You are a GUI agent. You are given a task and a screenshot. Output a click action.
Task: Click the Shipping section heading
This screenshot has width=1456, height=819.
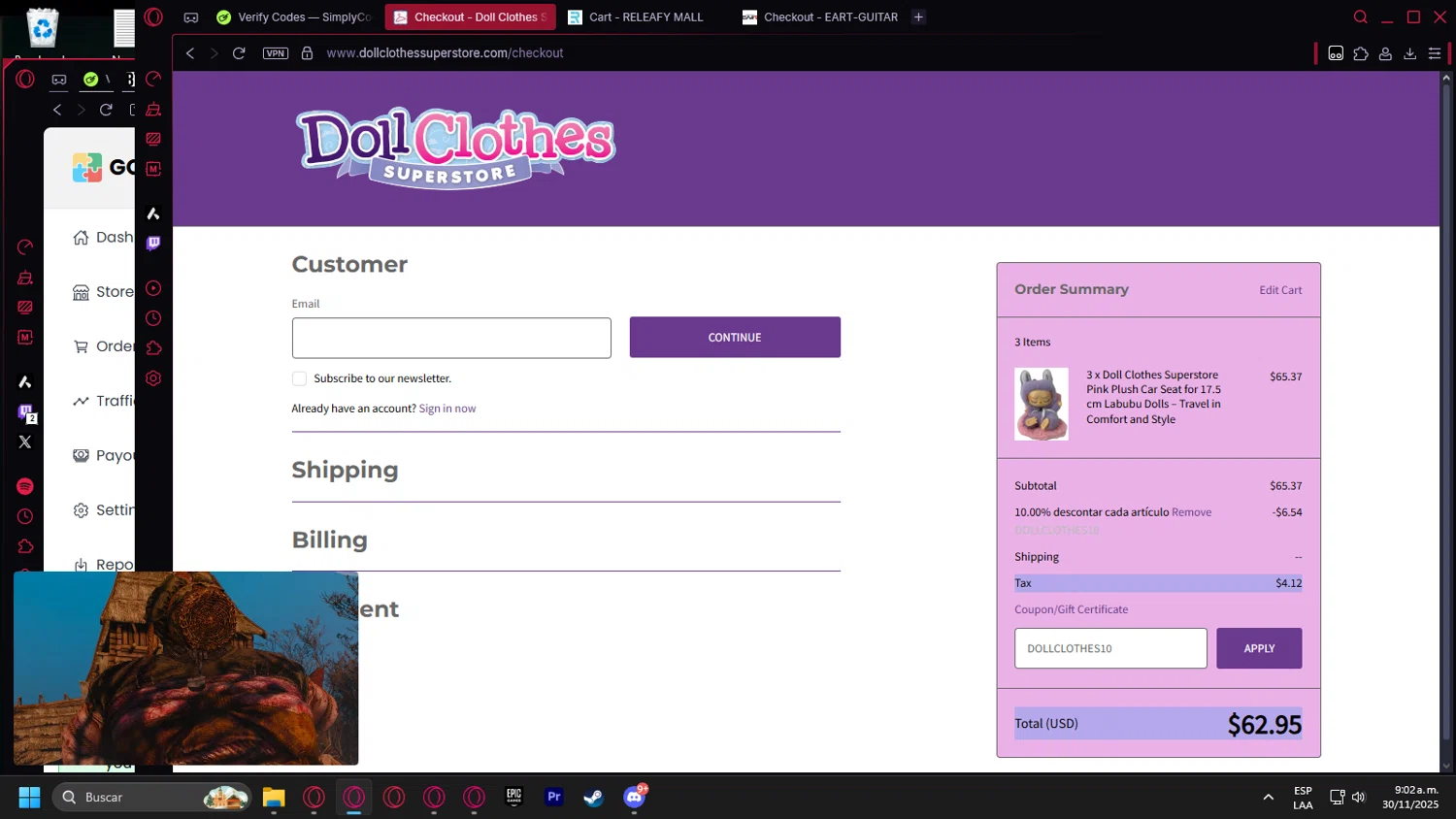tap(345, 470)
